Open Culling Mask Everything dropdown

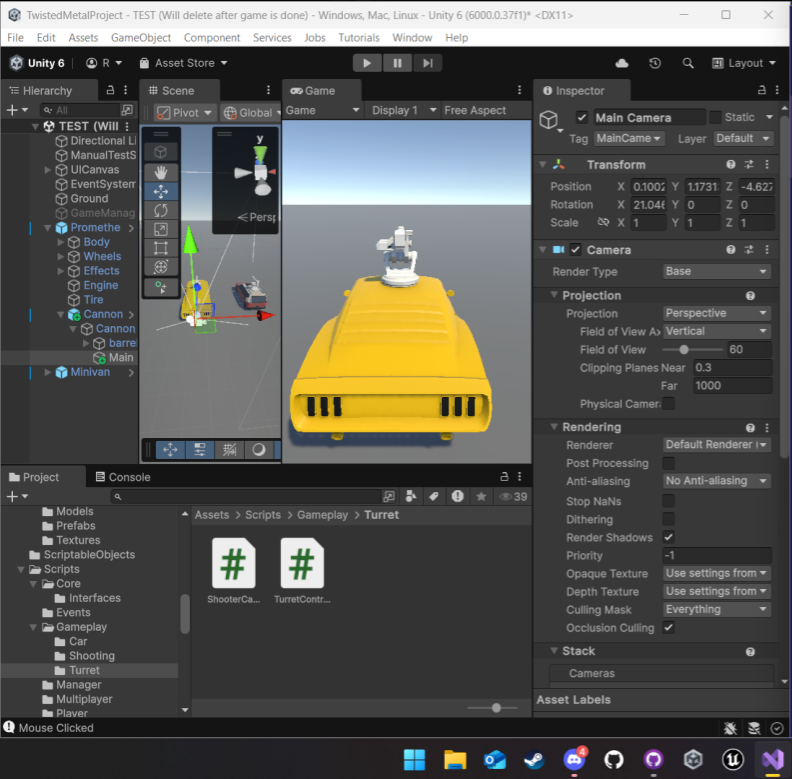716,609
